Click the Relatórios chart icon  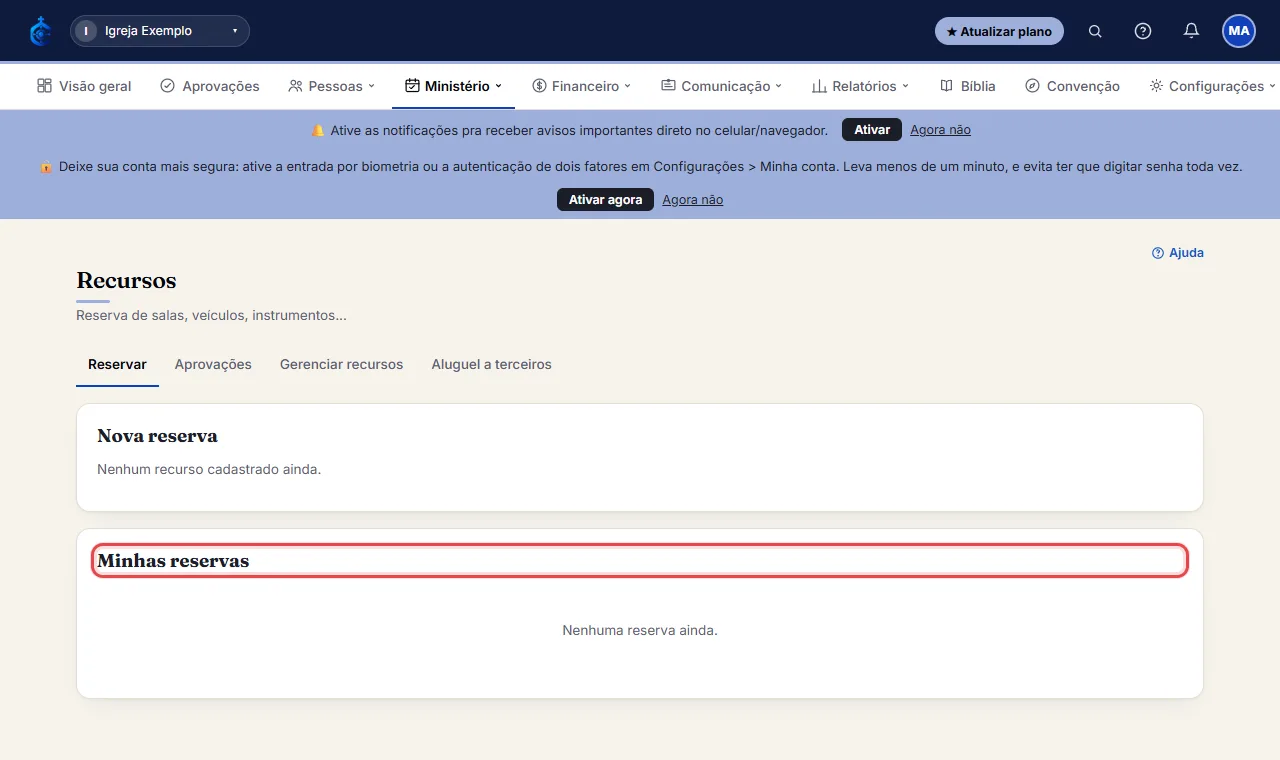coord(819,86)
